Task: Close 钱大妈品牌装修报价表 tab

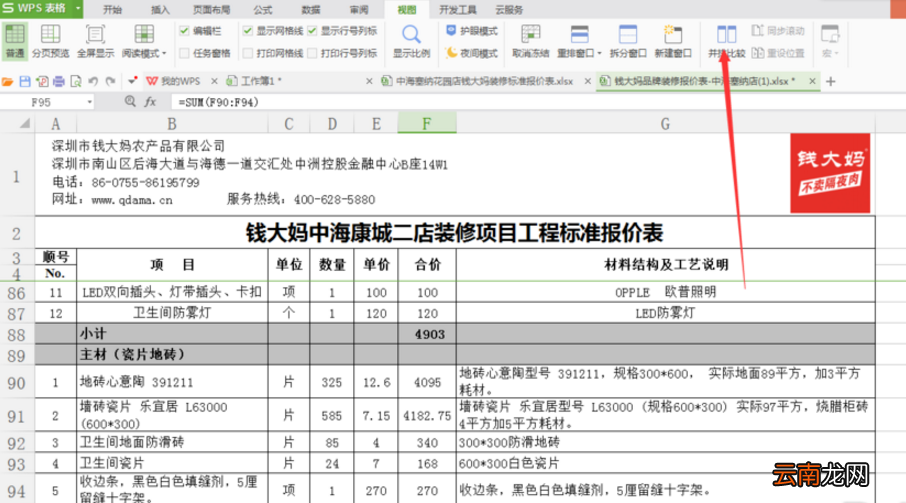Action: click(x=812, y=81)
